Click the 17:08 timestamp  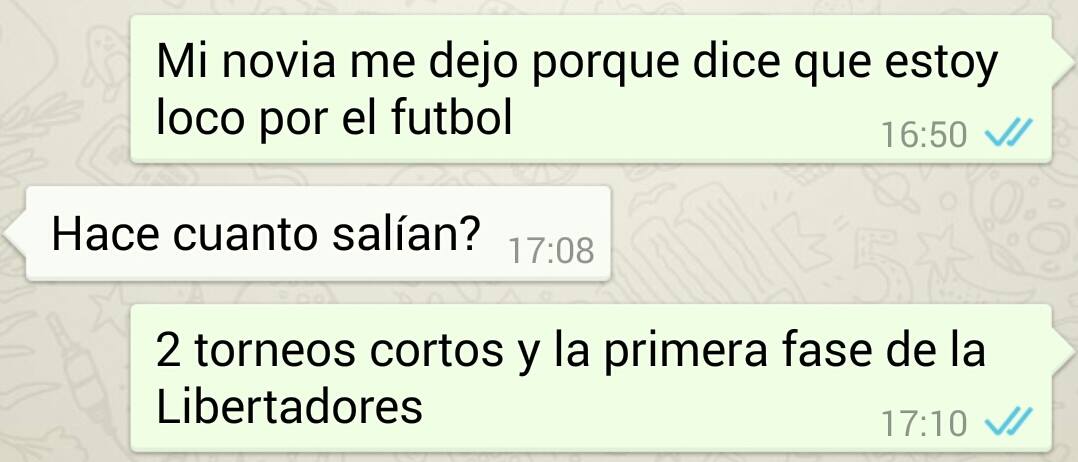coord(551,252)
